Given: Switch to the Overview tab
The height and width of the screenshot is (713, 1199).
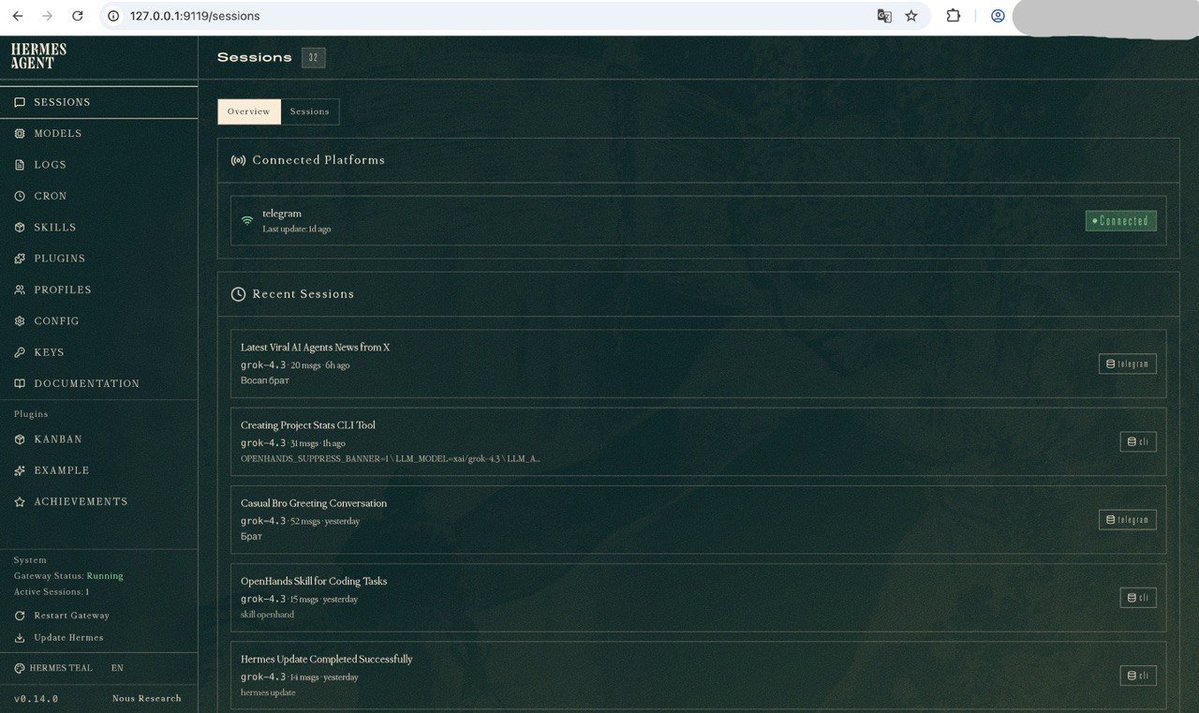Looking at the screenshot, I should pos(249,112).
